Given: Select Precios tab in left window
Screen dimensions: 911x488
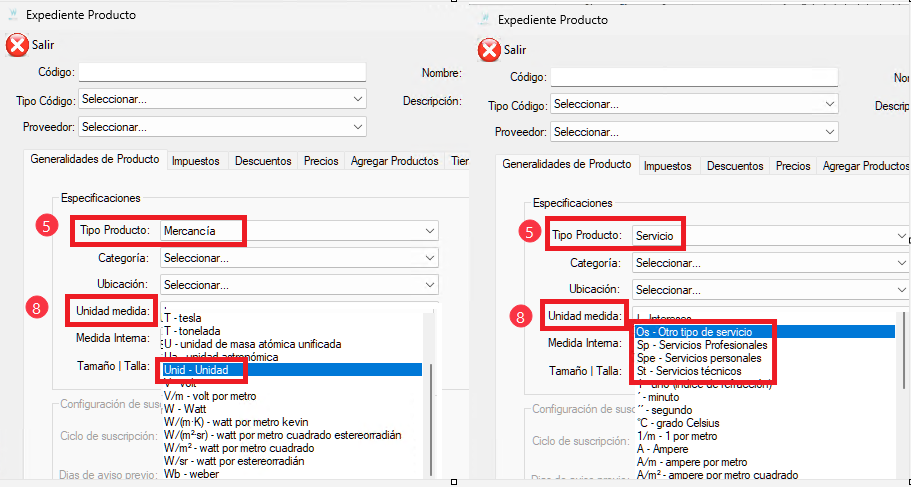Looking at the screenshot, I should pos(321,160).
